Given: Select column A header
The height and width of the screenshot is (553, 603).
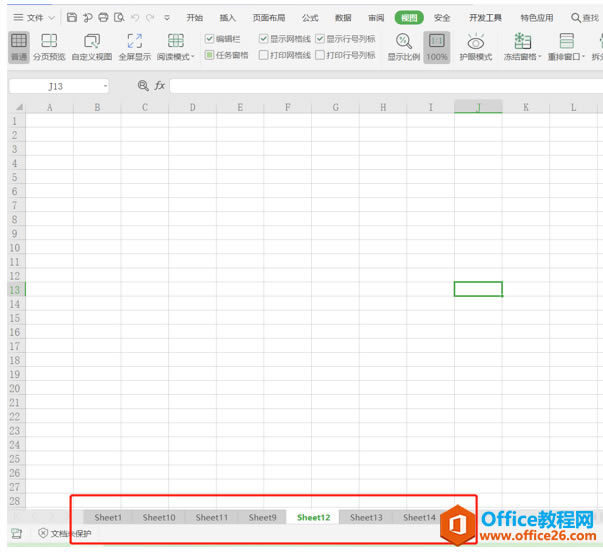Looking at the screenshot, I should tap(50, 107).
